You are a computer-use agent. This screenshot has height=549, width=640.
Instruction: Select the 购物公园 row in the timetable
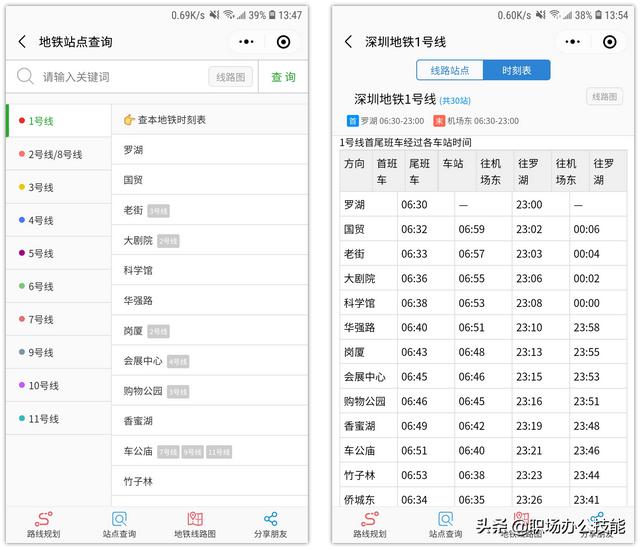[483, 401]
